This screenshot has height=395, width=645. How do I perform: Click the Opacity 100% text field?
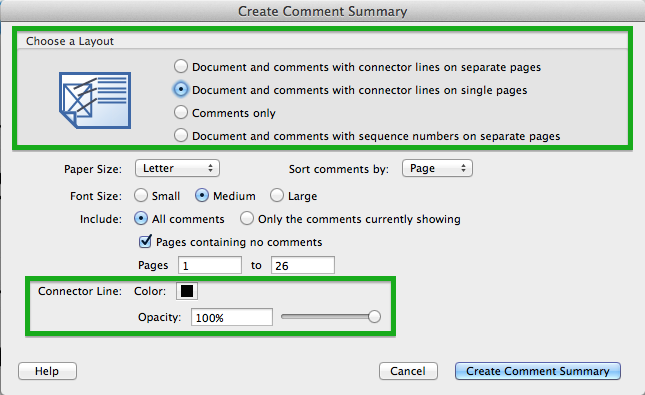click(232, 317)
